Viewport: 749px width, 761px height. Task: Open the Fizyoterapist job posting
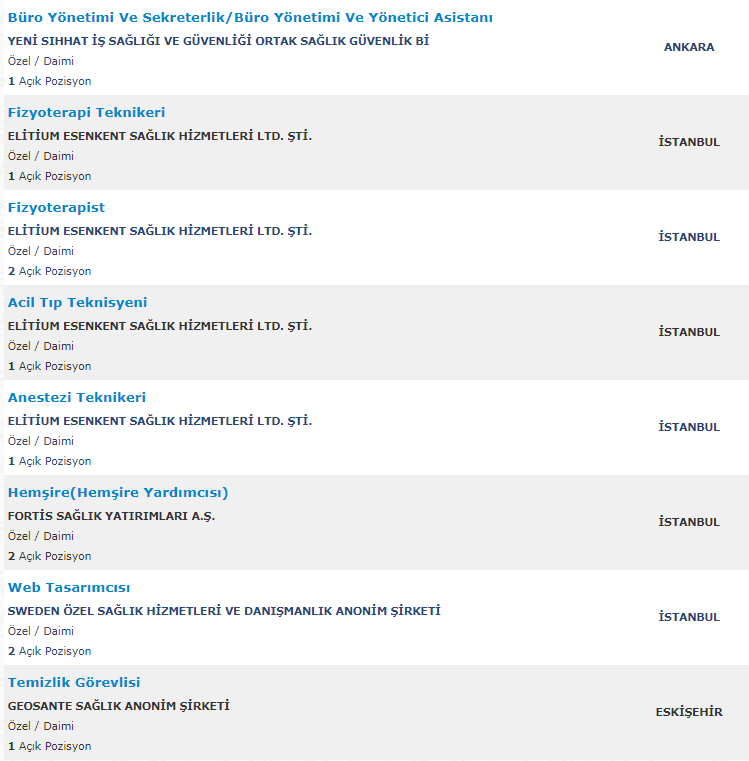pos(56,208)
